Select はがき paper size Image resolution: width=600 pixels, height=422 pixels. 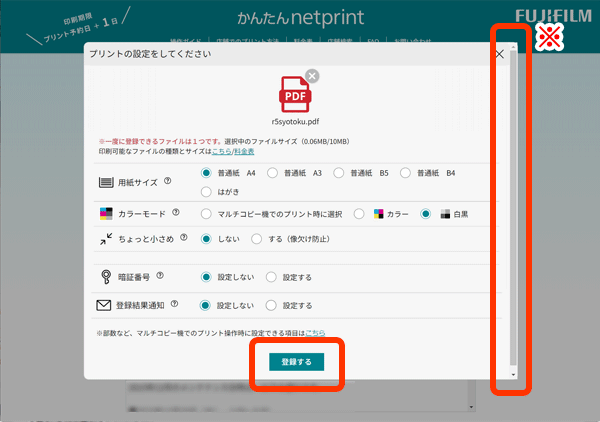tap(206, 192)
